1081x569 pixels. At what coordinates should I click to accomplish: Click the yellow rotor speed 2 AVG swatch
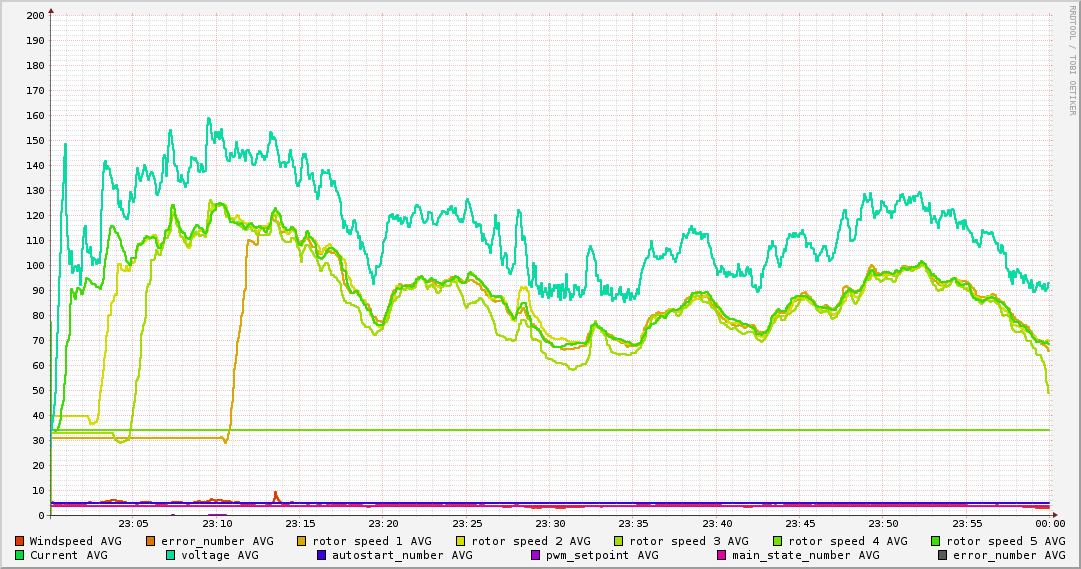tap(461, 541)
